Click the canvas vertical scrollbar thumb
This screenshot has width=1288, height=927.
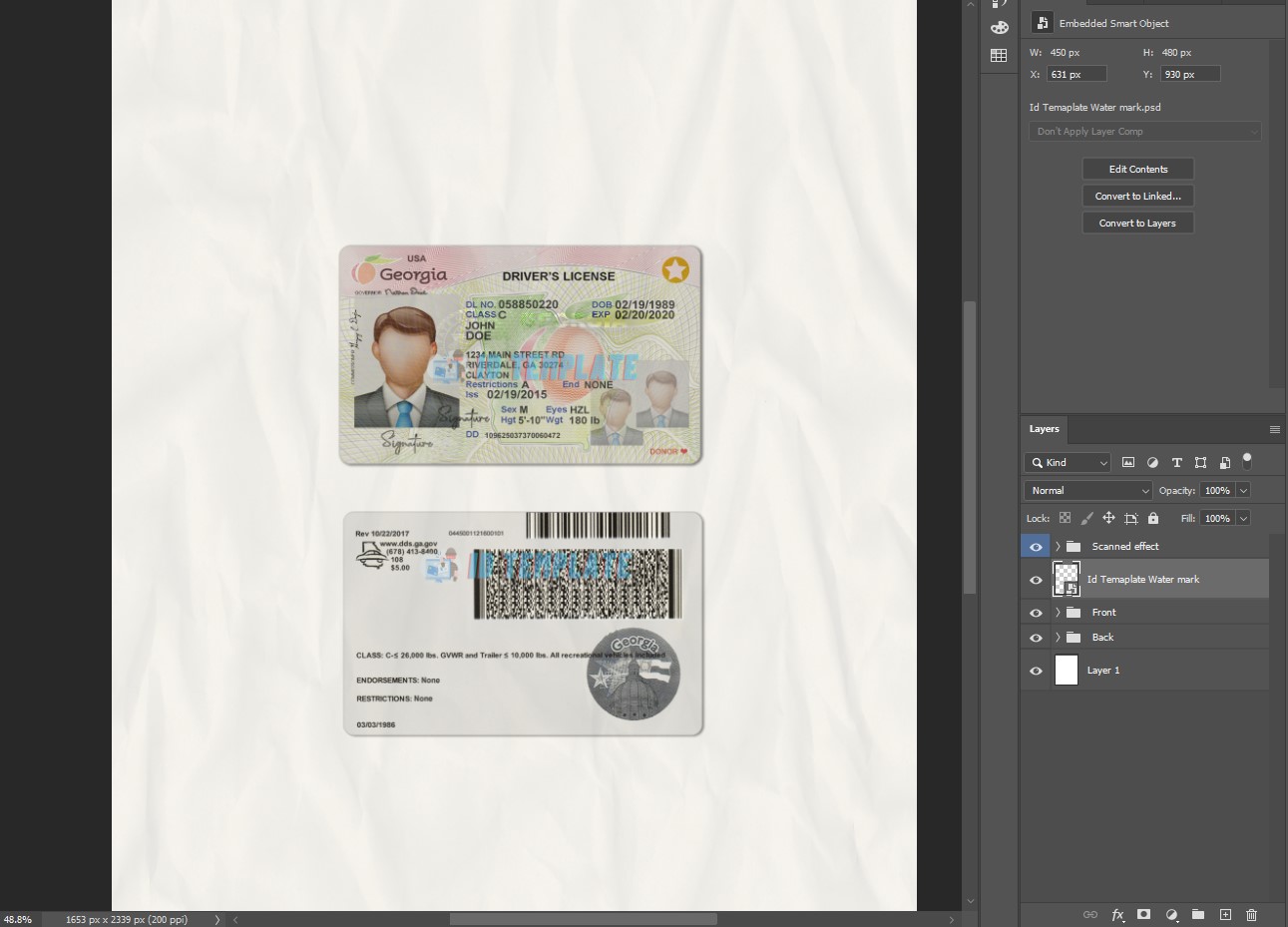tap(969, 446)
